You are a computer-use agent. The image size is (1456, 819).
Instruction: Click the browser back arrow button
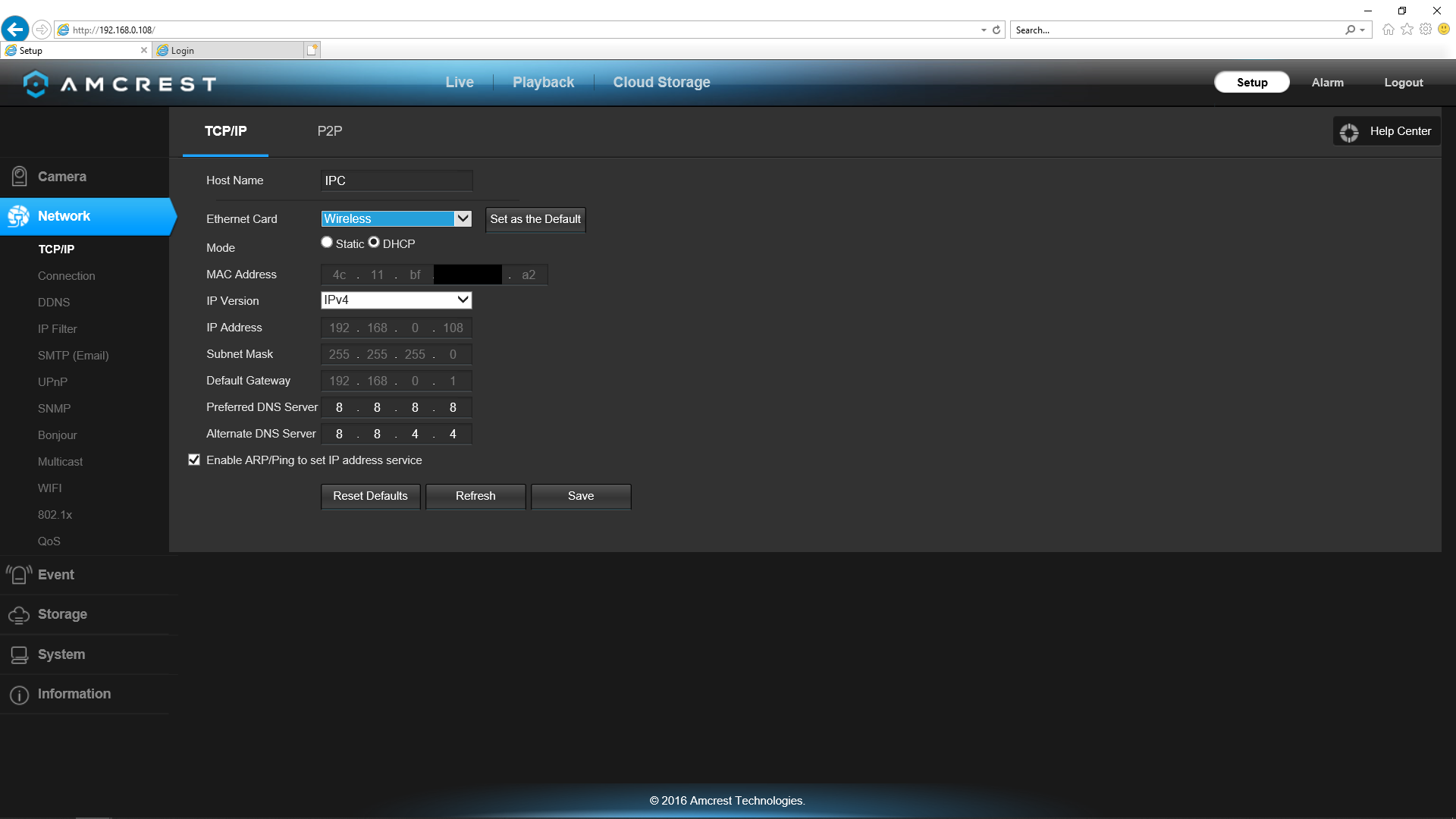15,30
